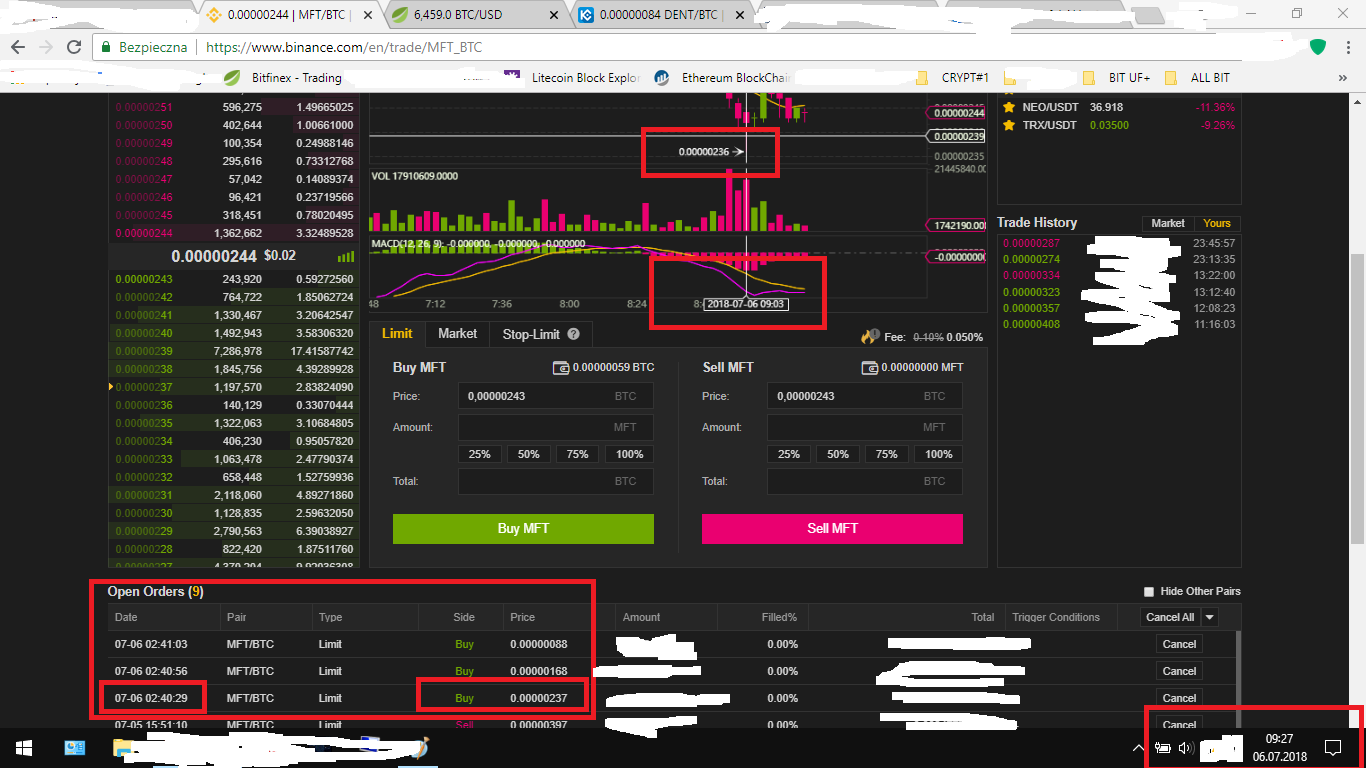Open the CRYPT#1 bookmark folder

coord(954,77)
